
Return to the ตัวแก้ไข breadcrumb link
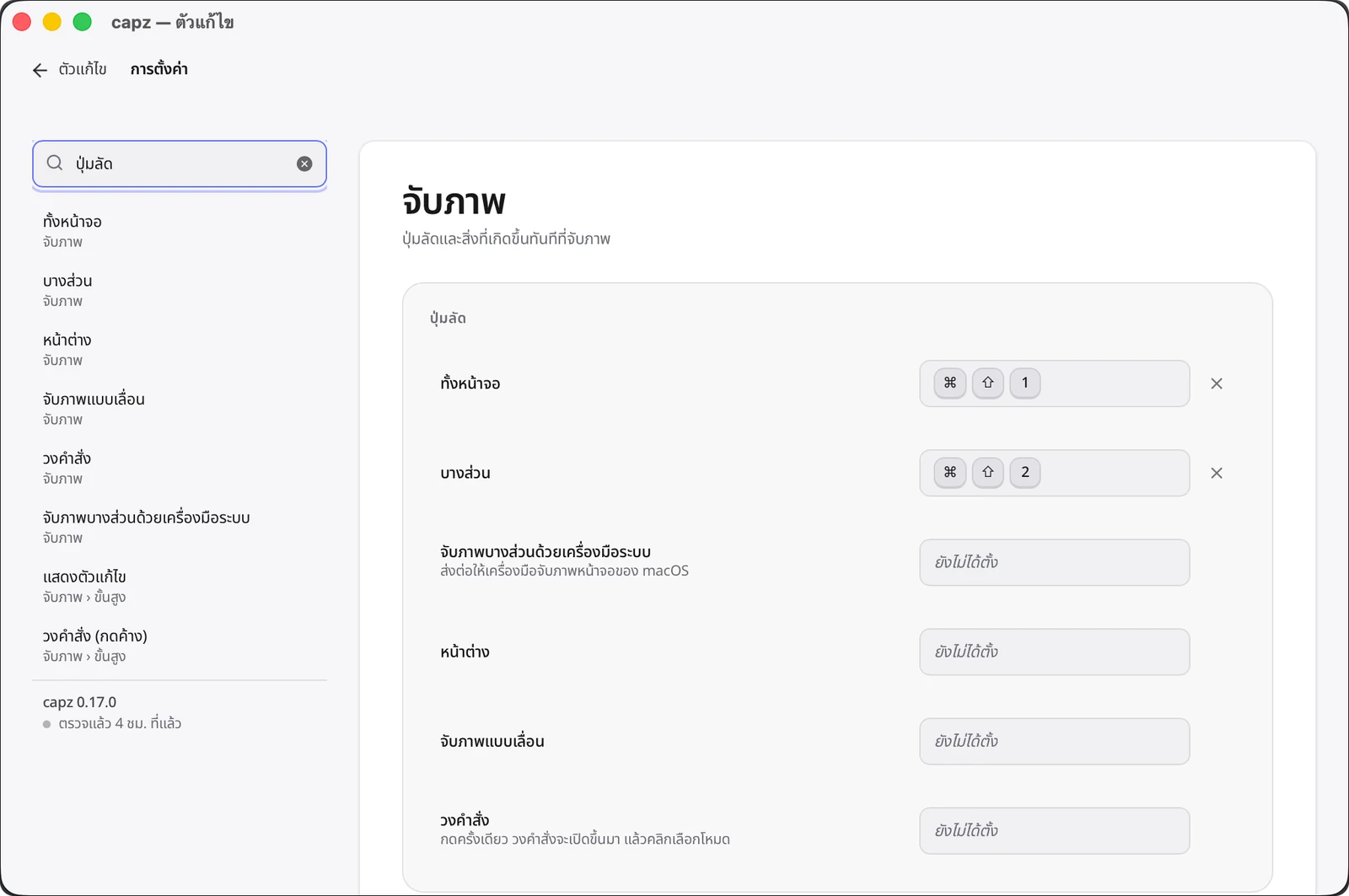pos(83,69)
